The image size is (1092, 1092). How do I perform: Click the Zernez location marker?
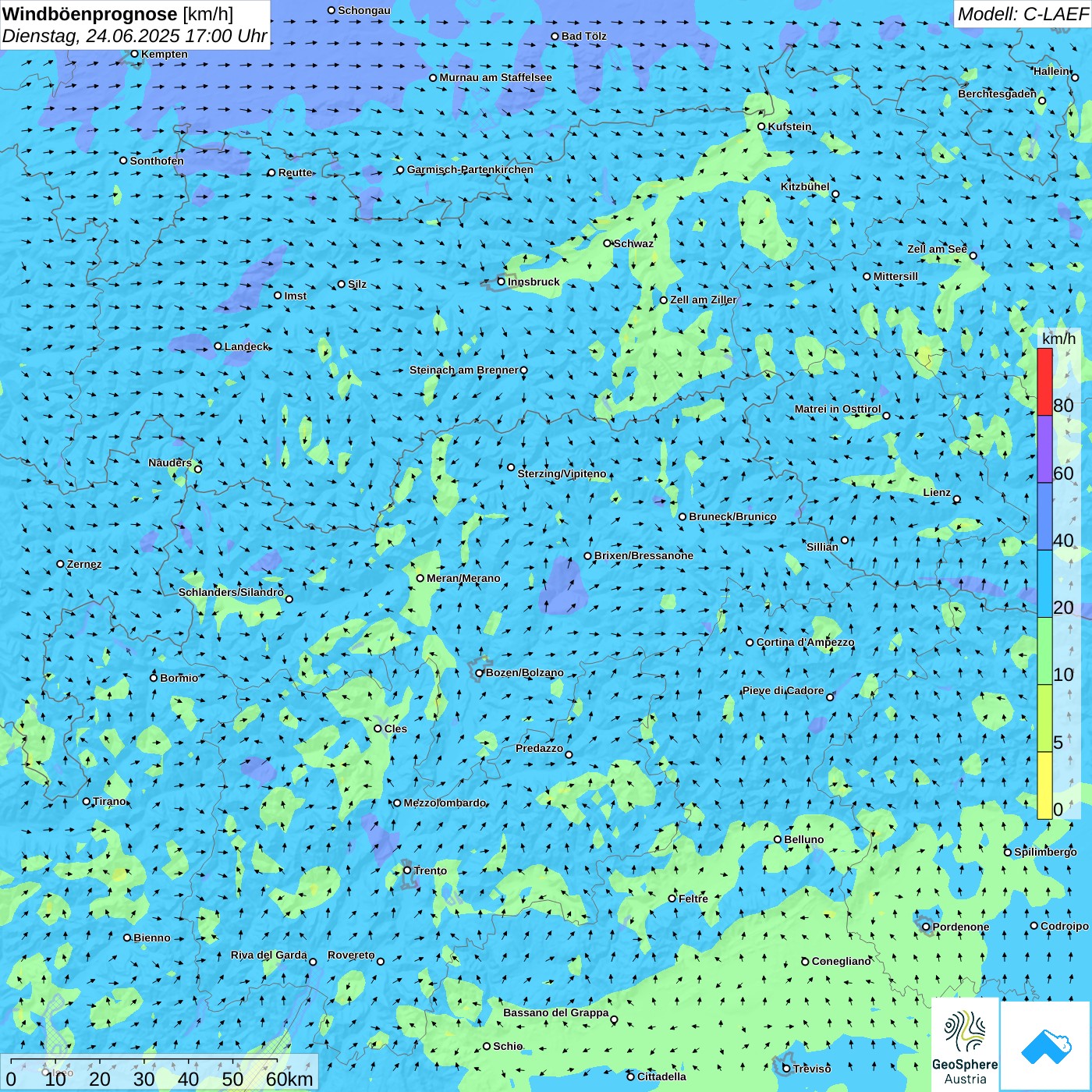(x=60, y=564)
